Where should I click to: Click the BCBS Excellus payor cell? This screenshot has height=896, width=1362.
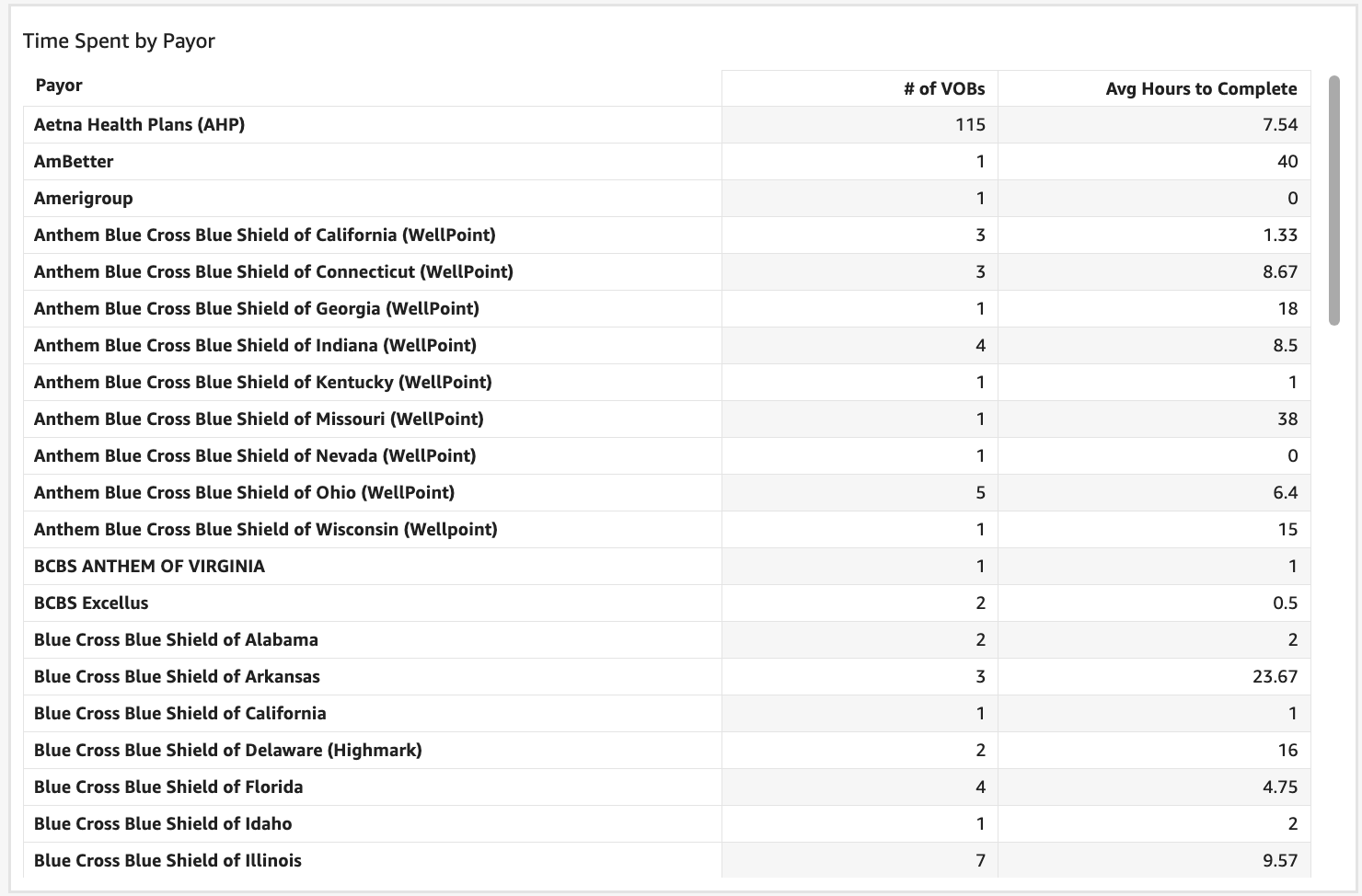pos(91,603)
